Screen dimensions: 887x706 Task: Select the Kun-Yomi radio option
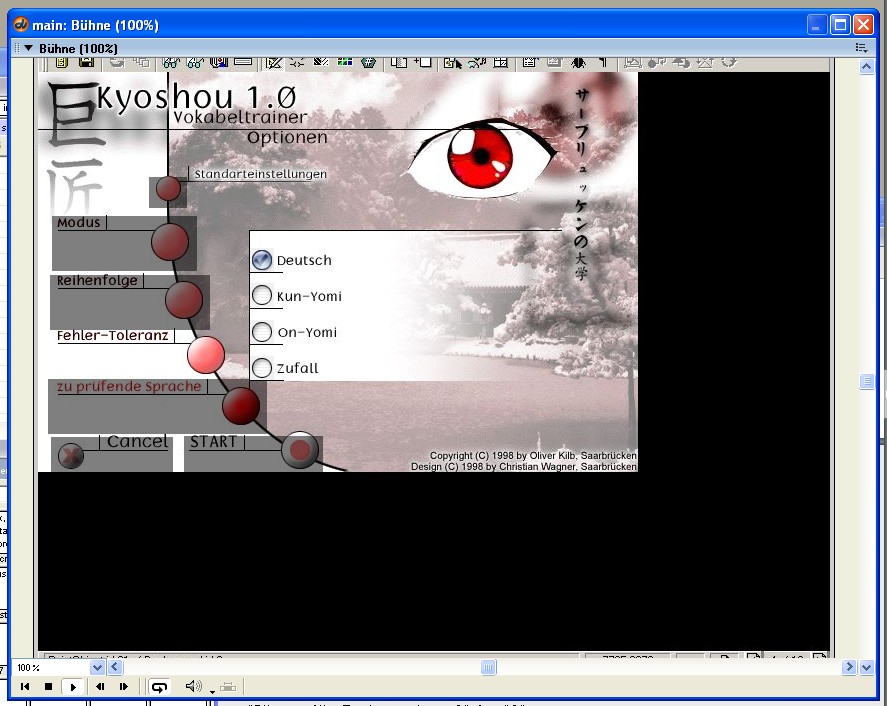pos(262,296)
